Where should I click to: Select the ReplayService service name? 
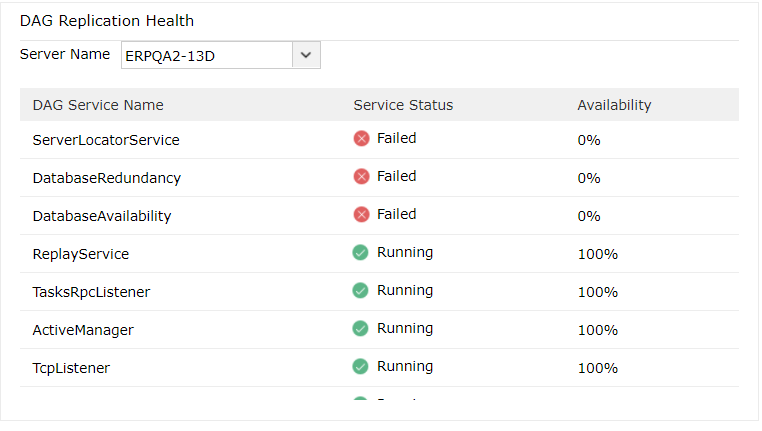coord(81,254)
